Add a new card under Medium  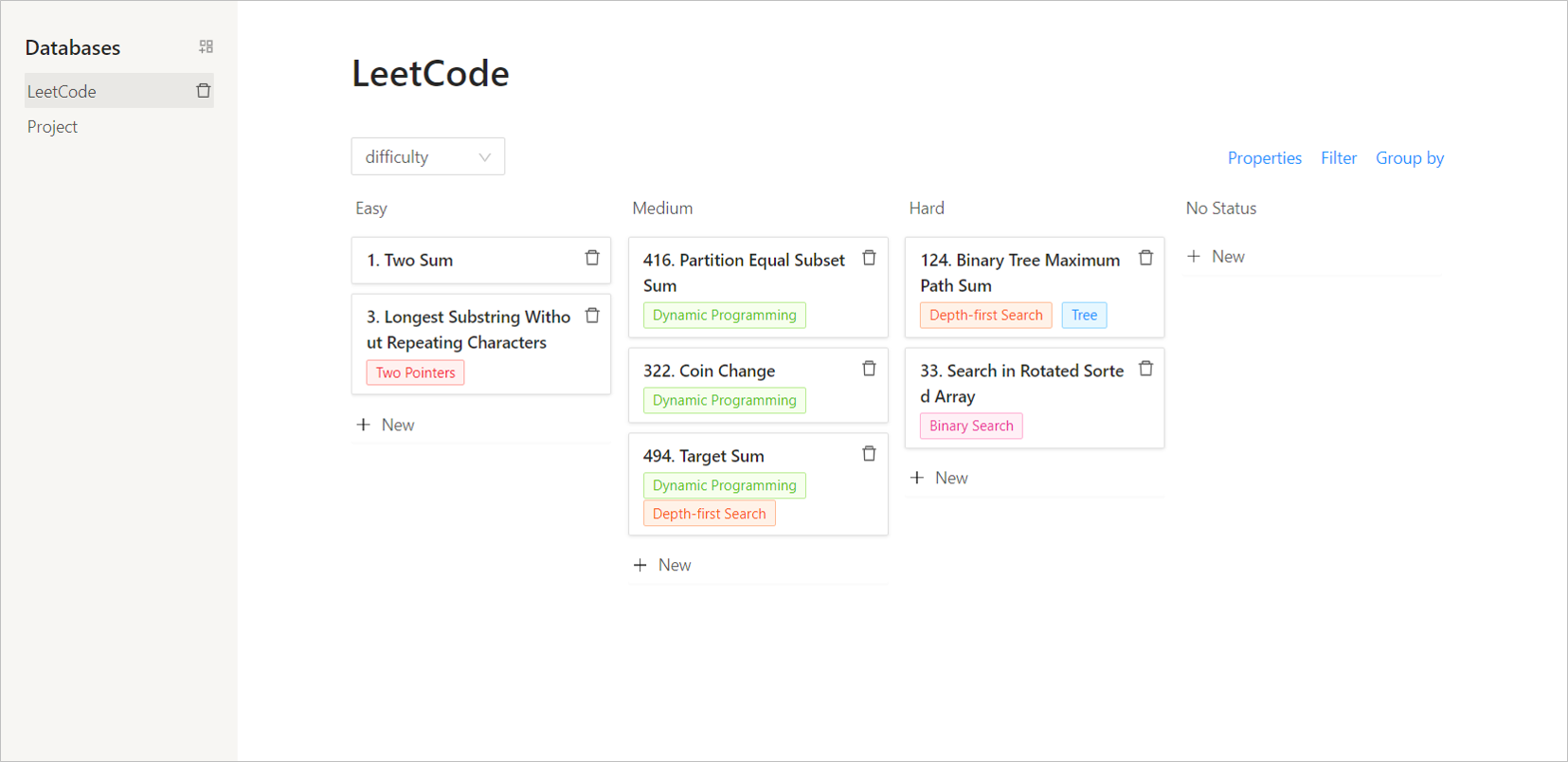click(x=663, y=565)
